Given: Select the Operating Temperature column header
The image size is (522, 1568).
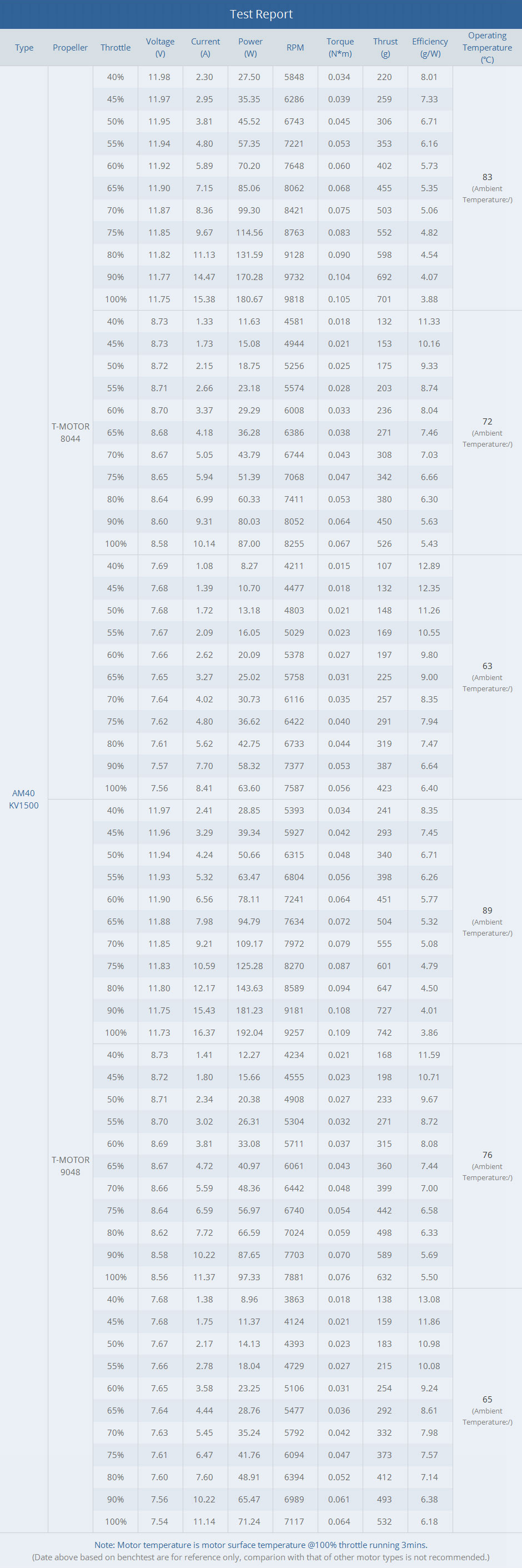Looking at the screenshot, I should (x=488, y=47).
